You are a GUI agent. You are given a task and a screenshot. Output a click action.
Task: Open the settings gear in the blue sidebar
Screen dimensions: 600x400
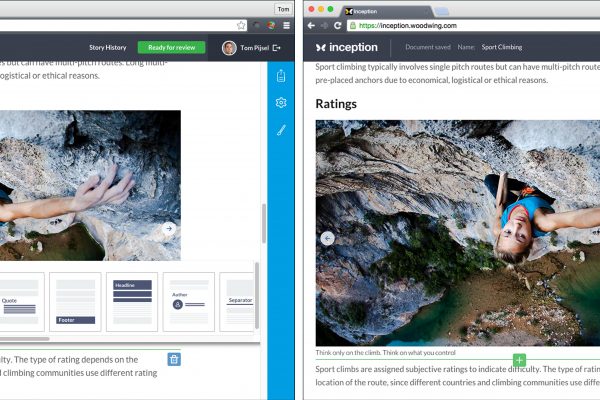point(281,103)
